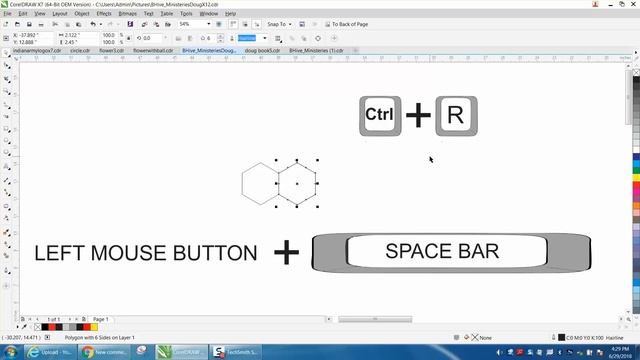Add a new document tab with the plus button
This screenshot has height=360, width=640.
pos(356,51)
